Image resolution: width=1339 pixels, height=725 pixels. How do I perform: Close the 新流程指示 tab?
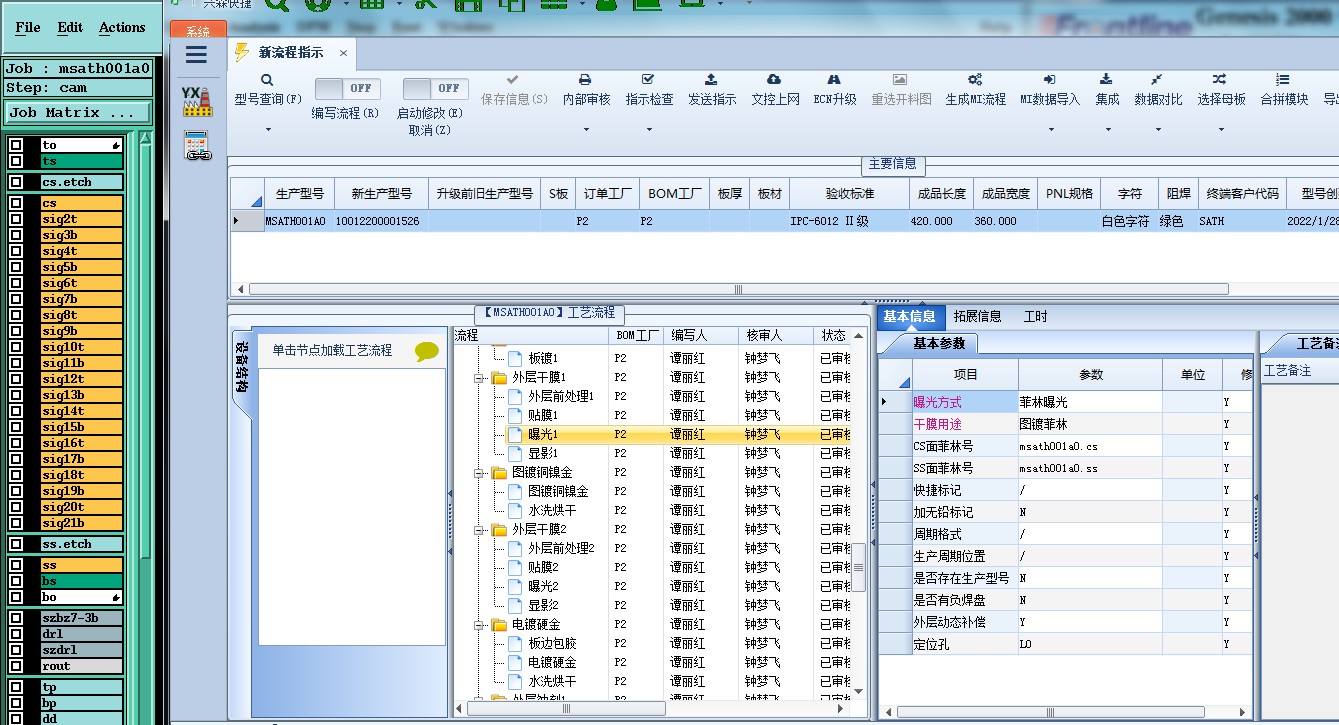(x=343, y=53)
